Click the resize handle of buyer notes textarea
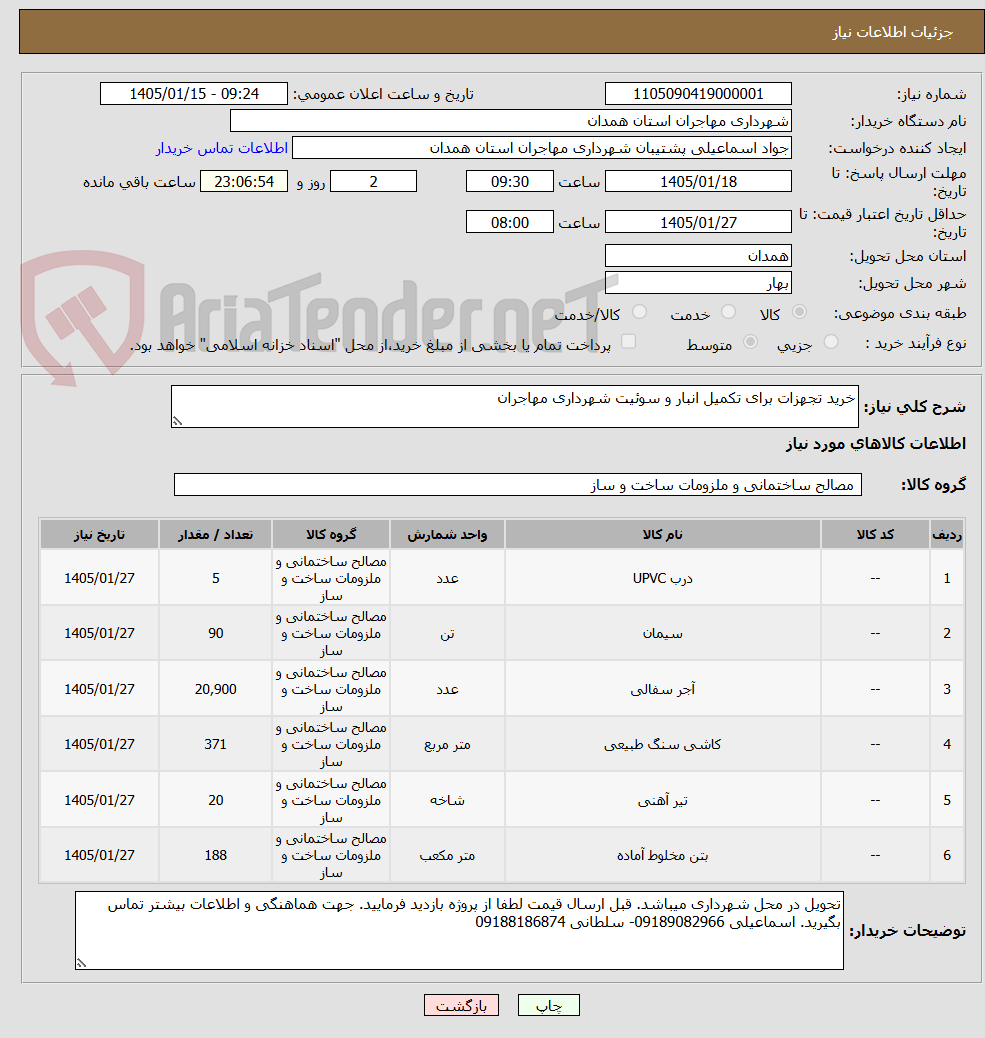Viewport: 985px width, 1038px height. pos(81,963)
